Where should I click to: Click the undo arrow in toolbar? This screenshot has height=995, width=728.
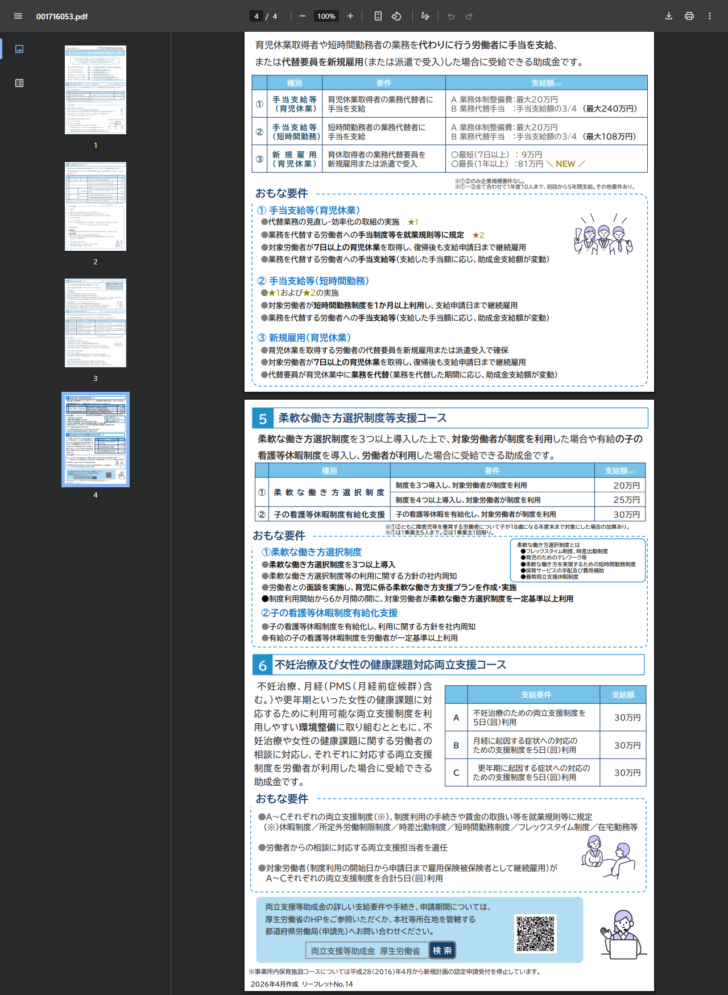pyautogui.click(x=451, y=16)
